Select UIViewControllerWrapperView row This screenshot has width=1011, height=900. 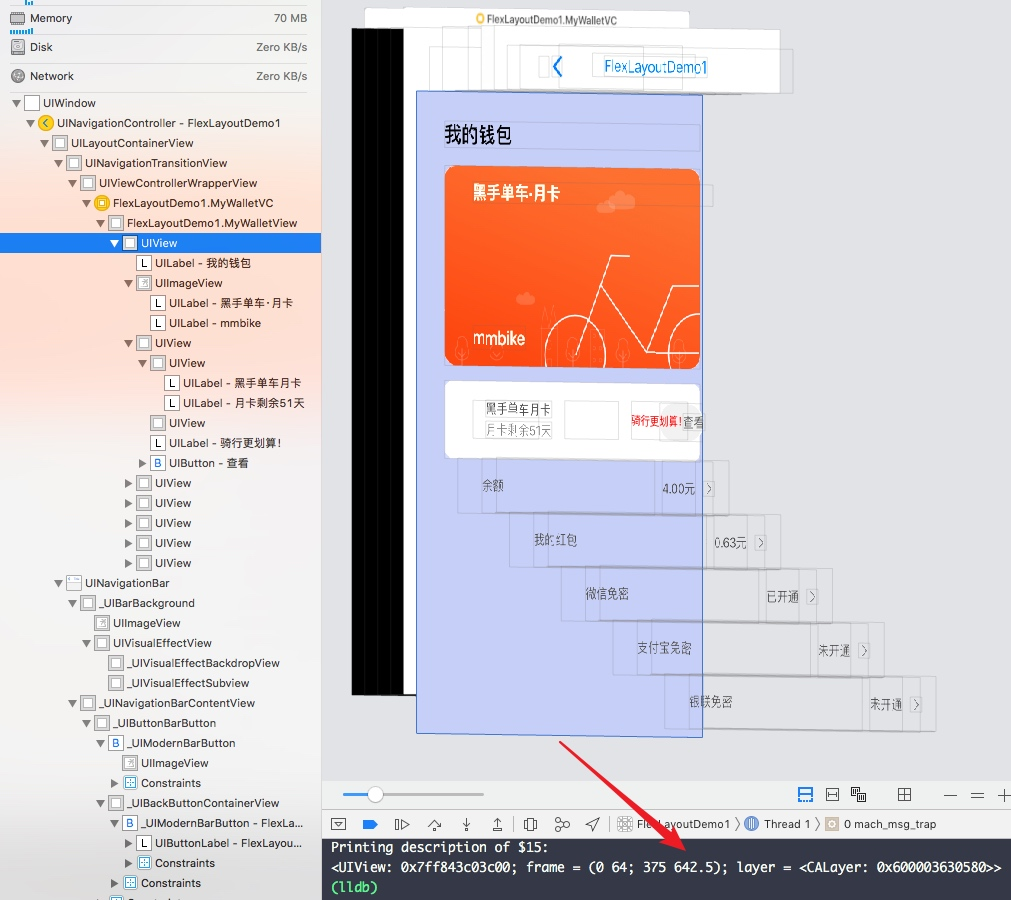tap(161, 183)
